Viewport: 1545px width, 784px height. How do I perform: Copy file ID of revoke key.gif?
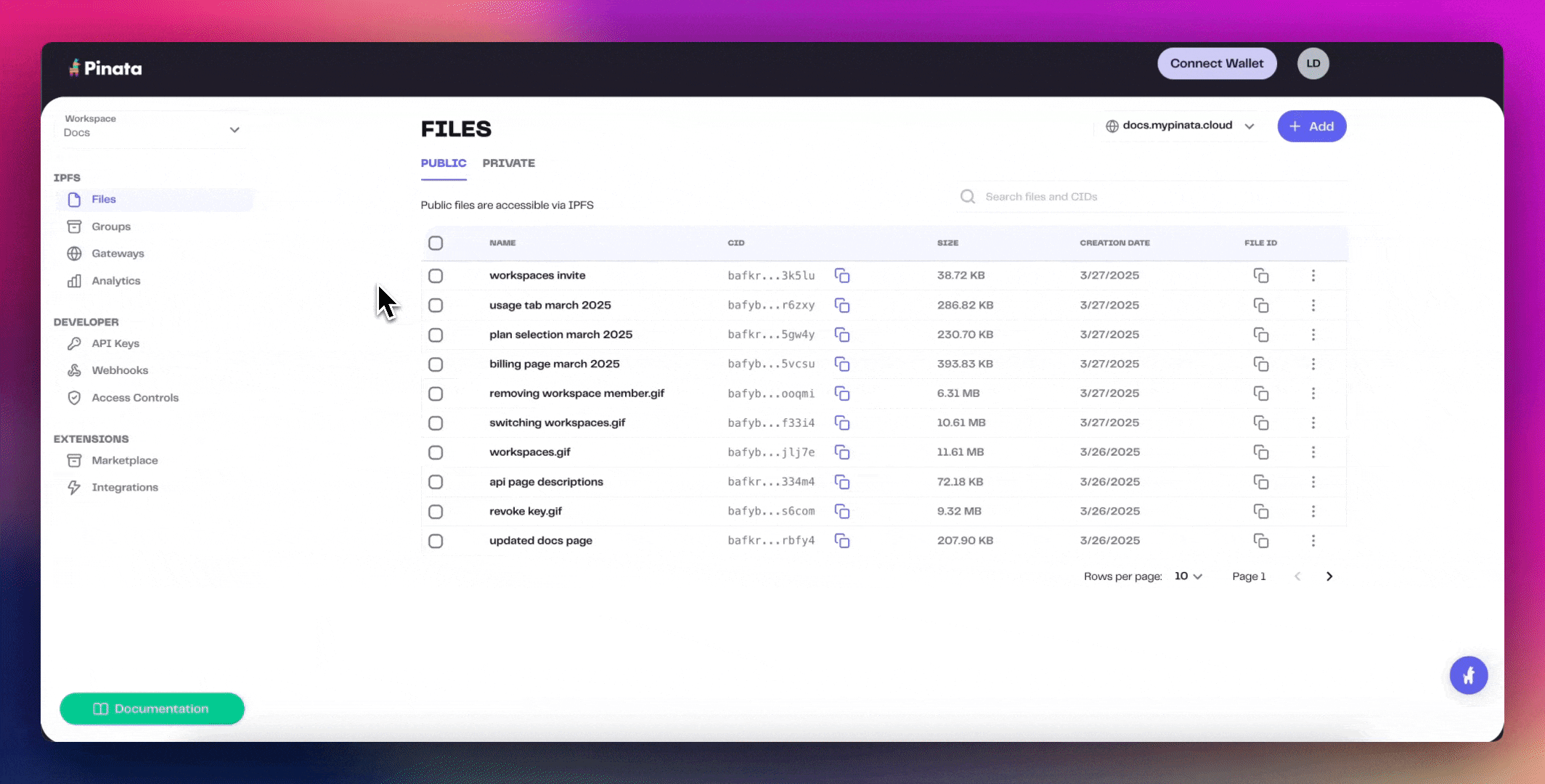click(x=1261, y=512)
